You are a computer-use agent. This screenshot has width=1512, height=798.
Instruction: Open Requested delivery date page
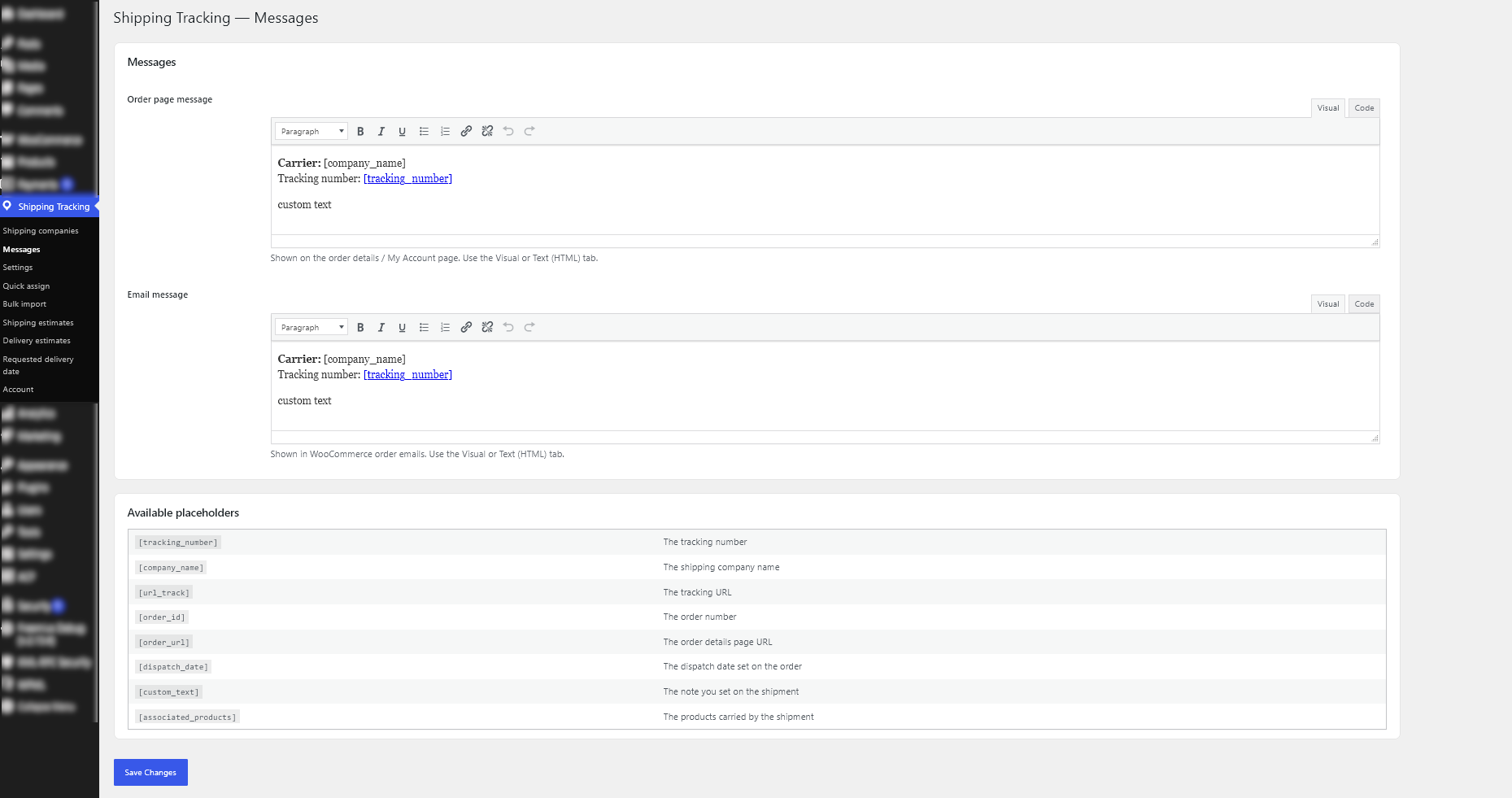(x=38, y=365)
